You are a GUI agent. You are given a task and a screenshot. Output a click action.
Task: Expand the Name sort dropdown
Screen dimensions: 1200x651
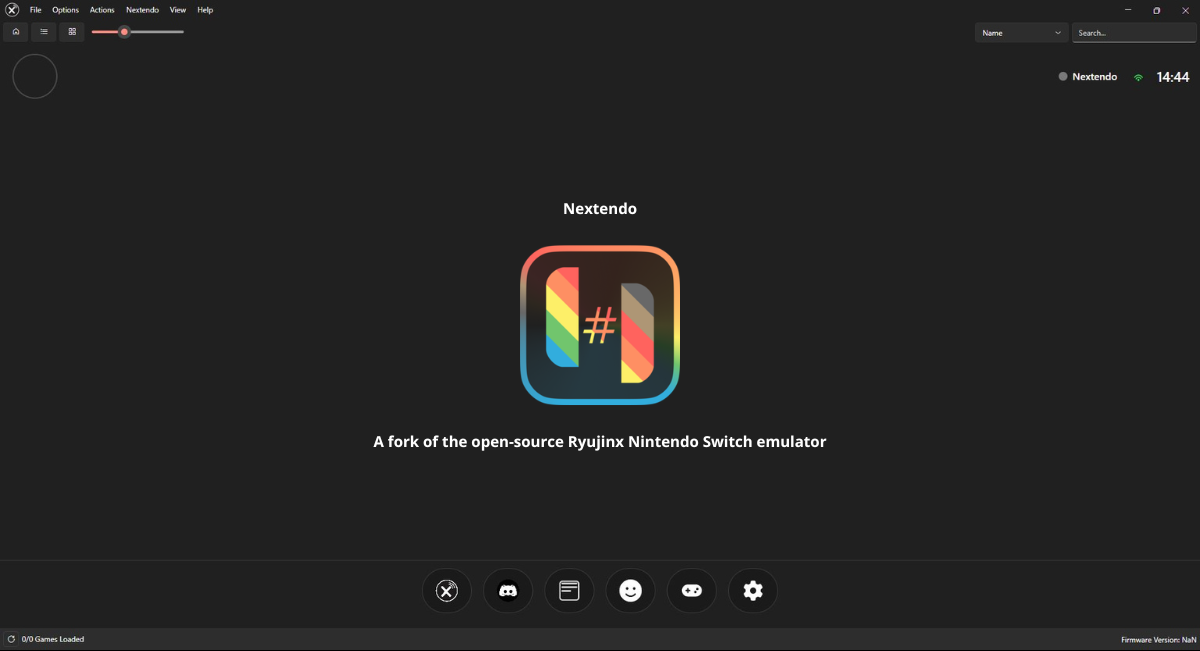click(x=1022, y=33)
